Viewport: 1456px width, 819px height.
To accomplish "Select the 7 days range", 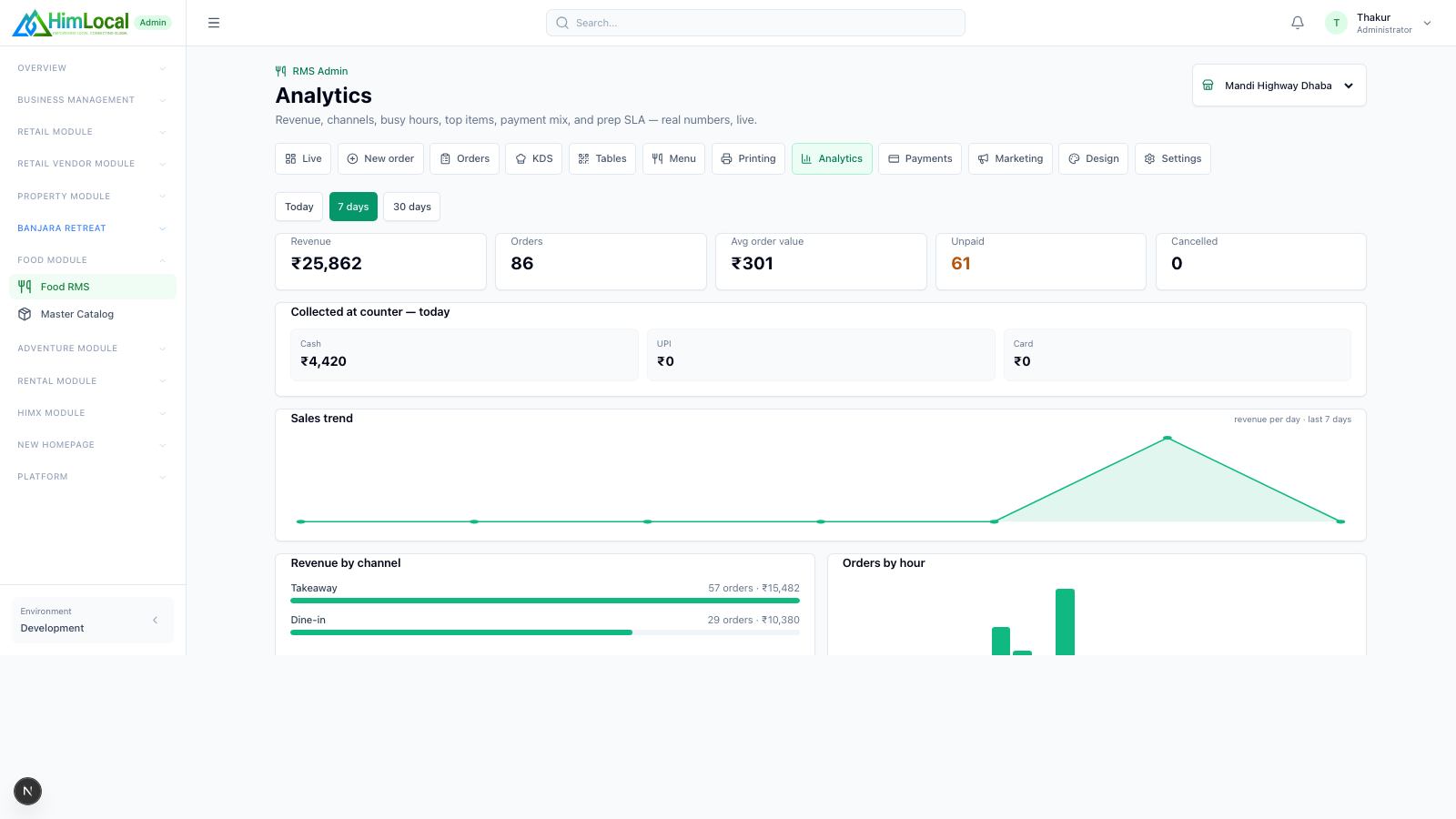I will (x=353, y=207).
